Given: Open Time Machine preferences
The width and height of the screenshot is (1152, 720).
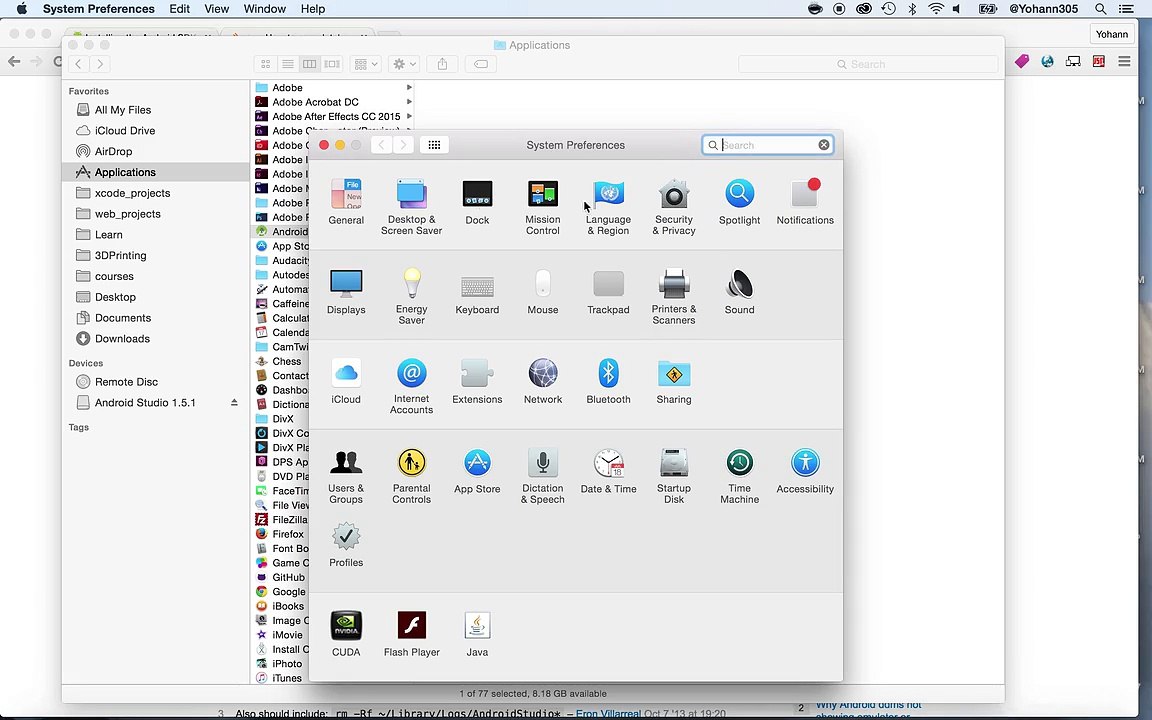Looking at the screenshot, I should tap(739, 475).
